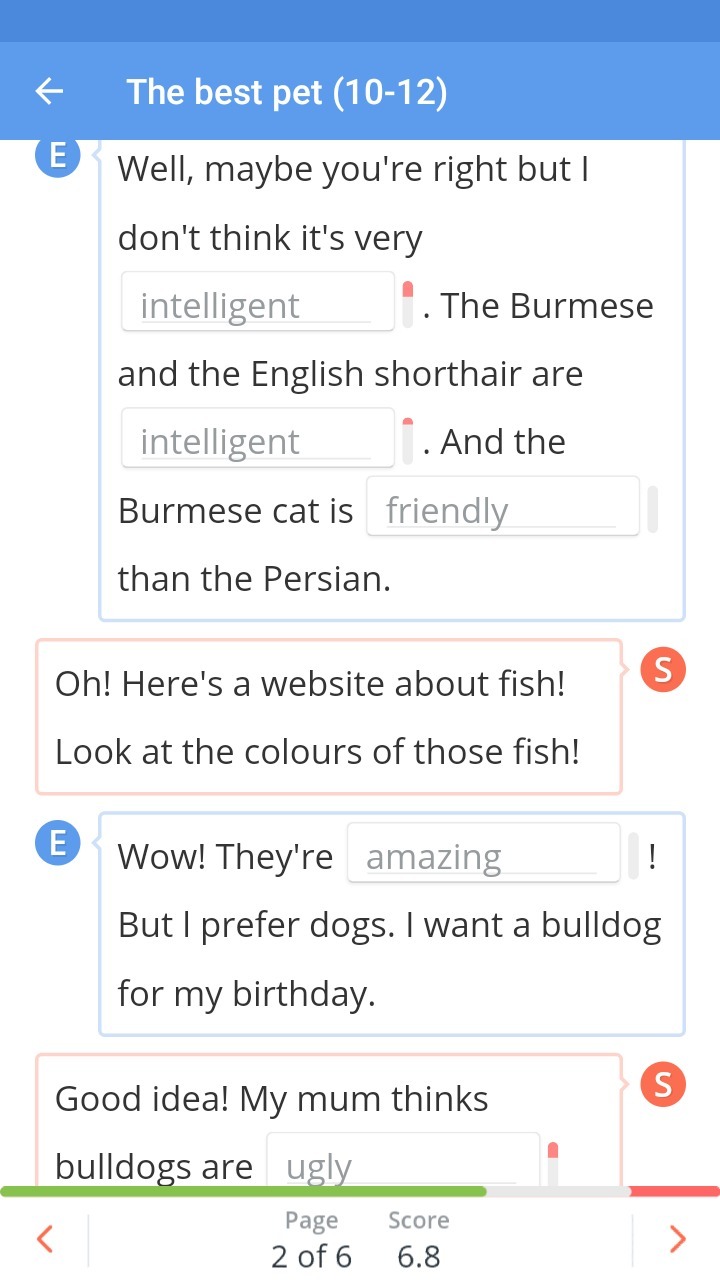The height and width of the screenshot is (1280, 720).
Task: Tap the top blue E avatar
Action: tap(58, 157)
